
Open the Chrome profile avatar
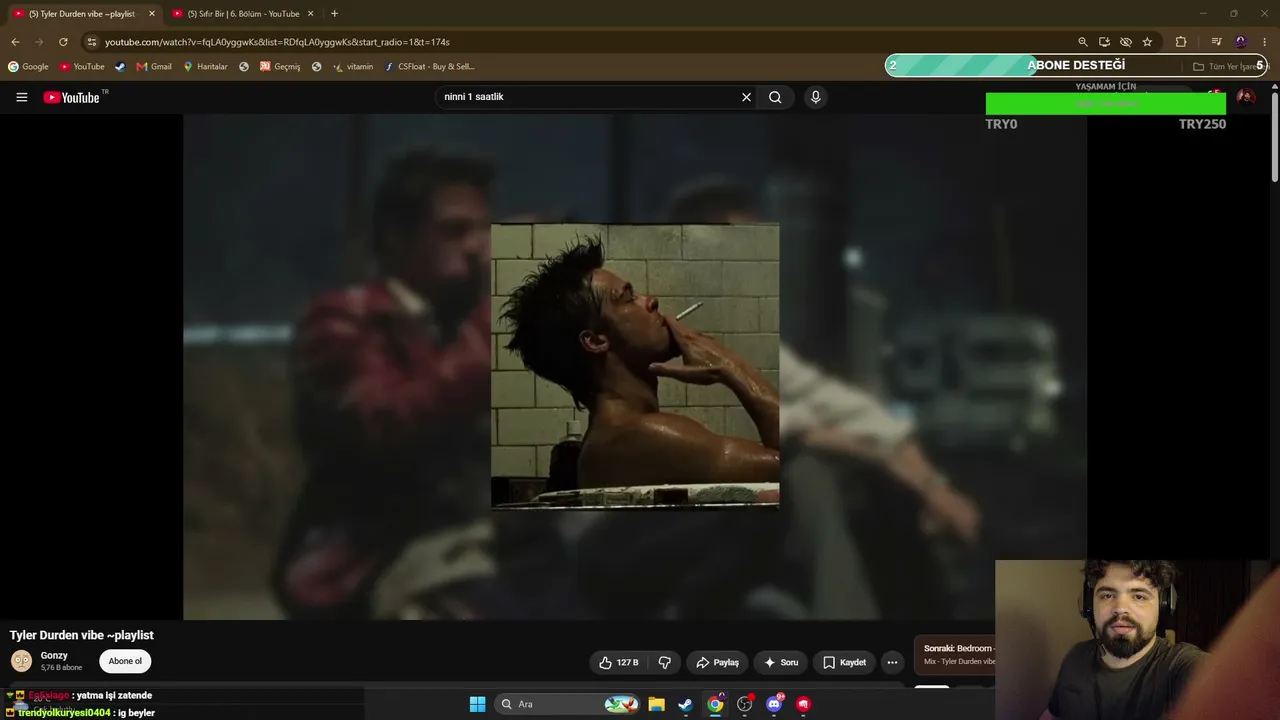click(x=1241, y=42)
